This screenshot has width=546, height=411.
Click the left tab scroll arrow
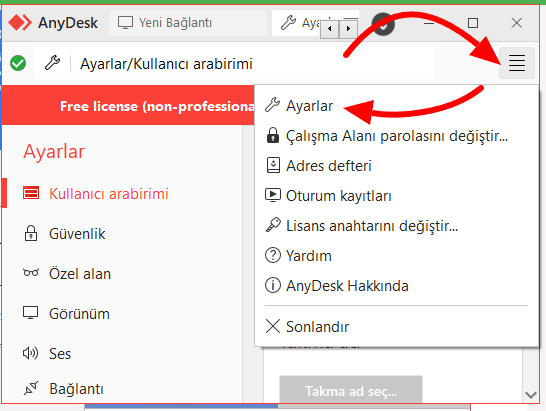point(329,29)
